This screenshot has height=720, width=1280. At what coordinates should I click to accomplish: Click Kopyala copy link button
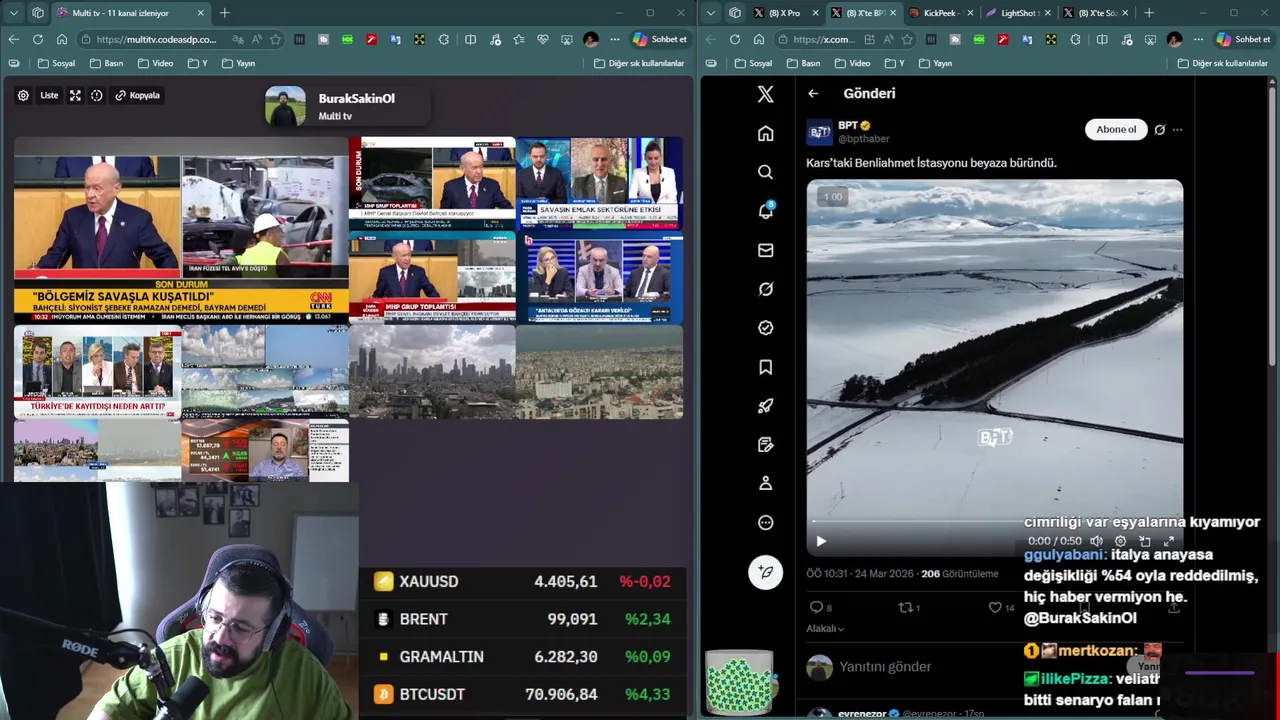(138, 96)
